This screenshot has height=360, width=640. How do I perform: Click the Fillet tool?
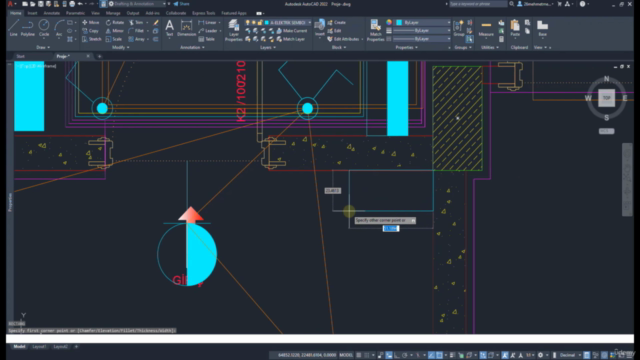tap(136, 31)
